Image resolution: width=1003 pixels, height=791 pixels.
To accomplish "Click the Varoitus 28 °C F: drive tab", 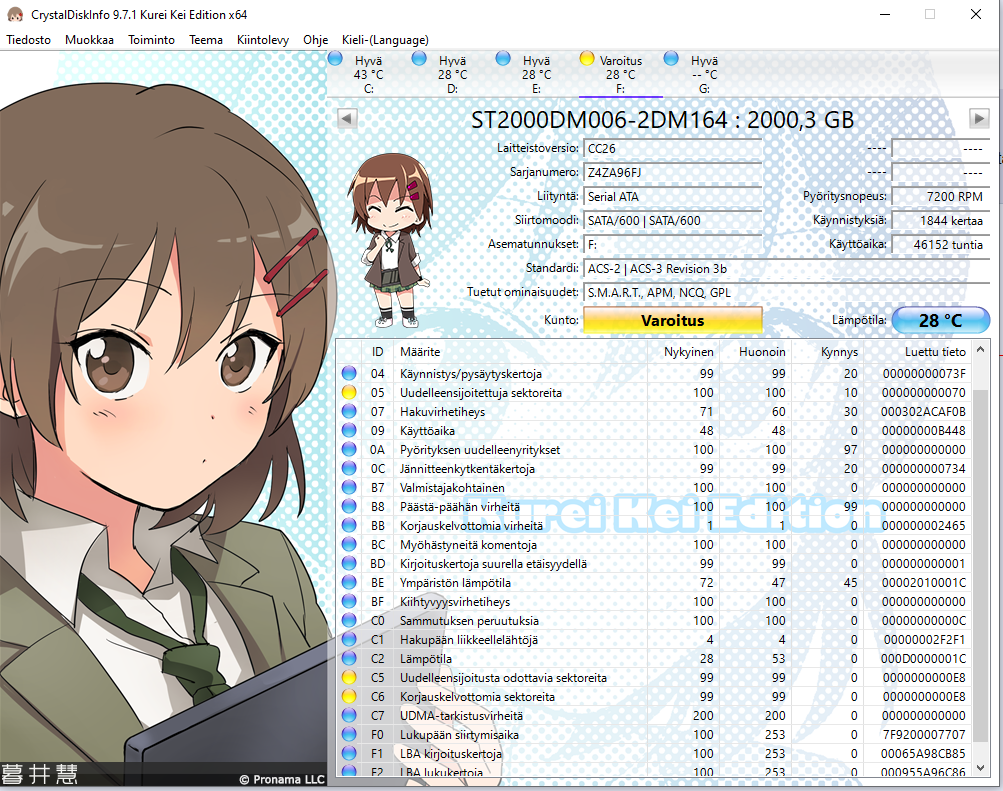I will [x=620, y=74].
